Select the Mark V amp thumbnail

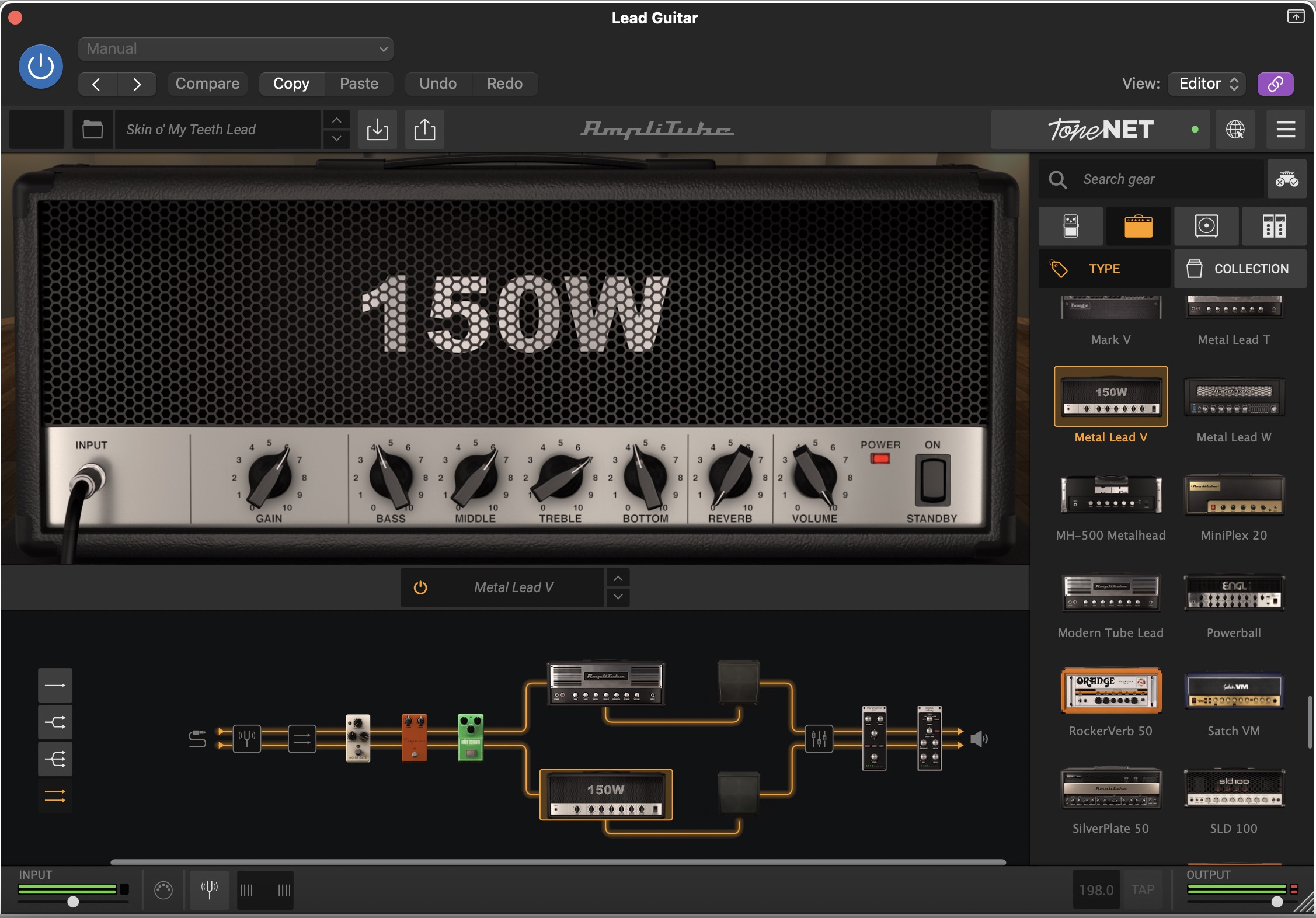tap(1111, 308)
